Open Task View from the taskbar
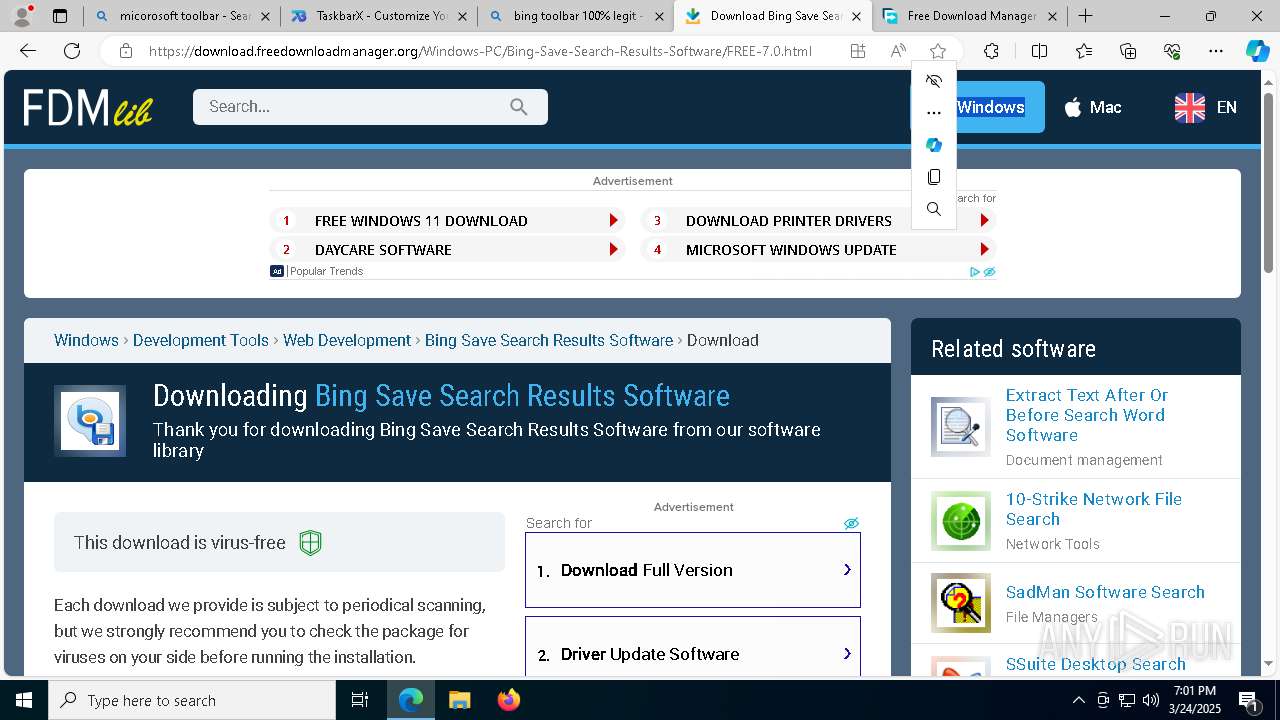 (360, 700)
